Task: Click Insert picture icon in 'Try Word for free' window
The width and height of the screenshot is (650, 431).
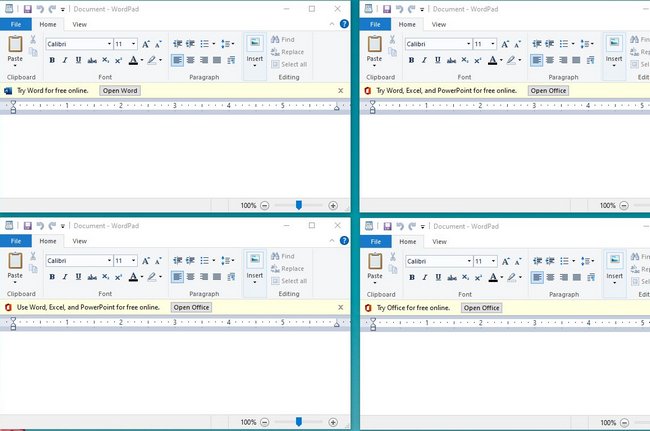Action: pyautogui.click(x=255, y=43)
